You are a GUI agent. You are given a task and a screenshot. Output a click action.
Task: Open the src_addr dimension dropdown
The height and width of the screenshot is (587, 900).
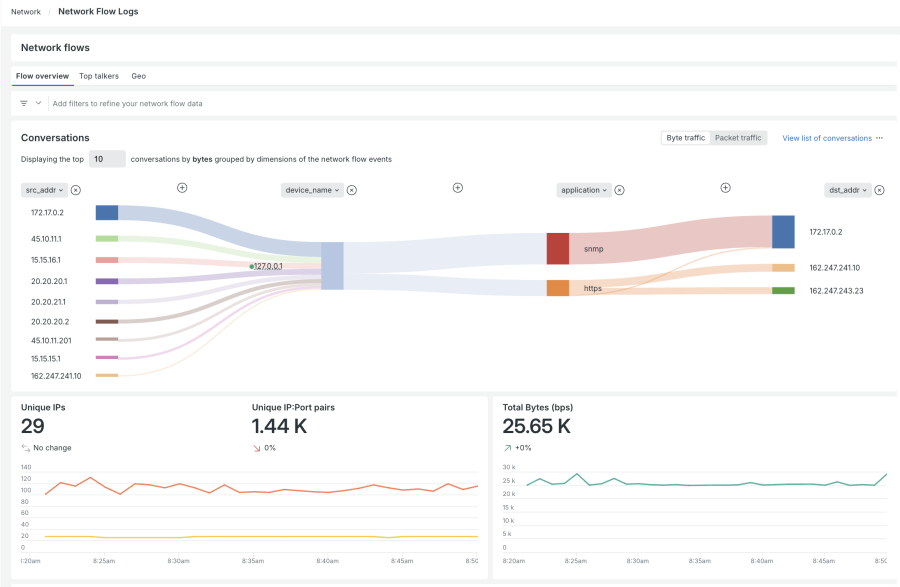(x=44, y=190)
